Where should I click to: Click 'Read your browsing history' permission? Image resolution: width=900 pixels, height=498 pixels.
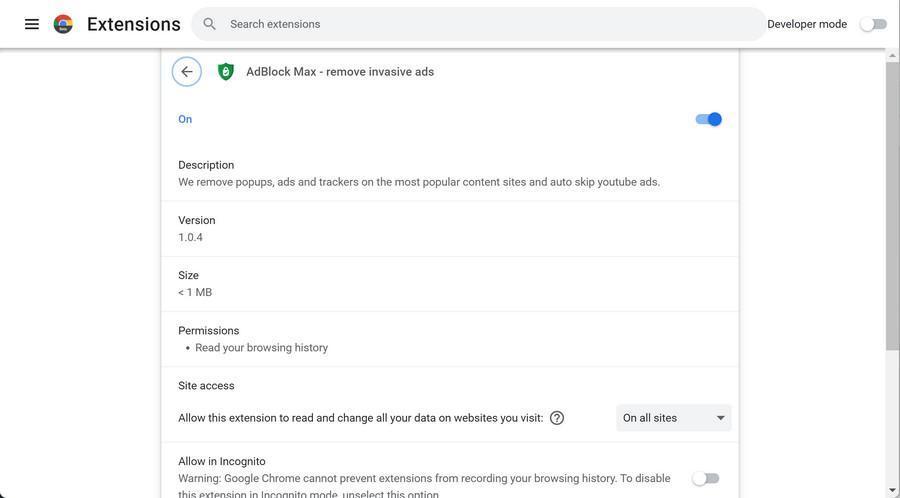(261, 348)
